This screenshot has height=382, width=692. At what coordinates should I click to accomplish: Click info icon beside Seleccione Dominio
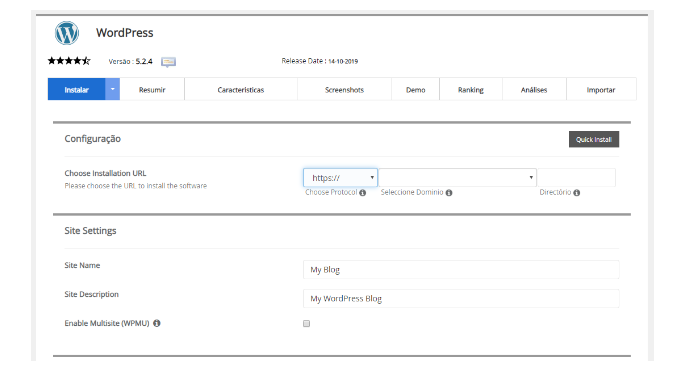[x=449, y=193]
